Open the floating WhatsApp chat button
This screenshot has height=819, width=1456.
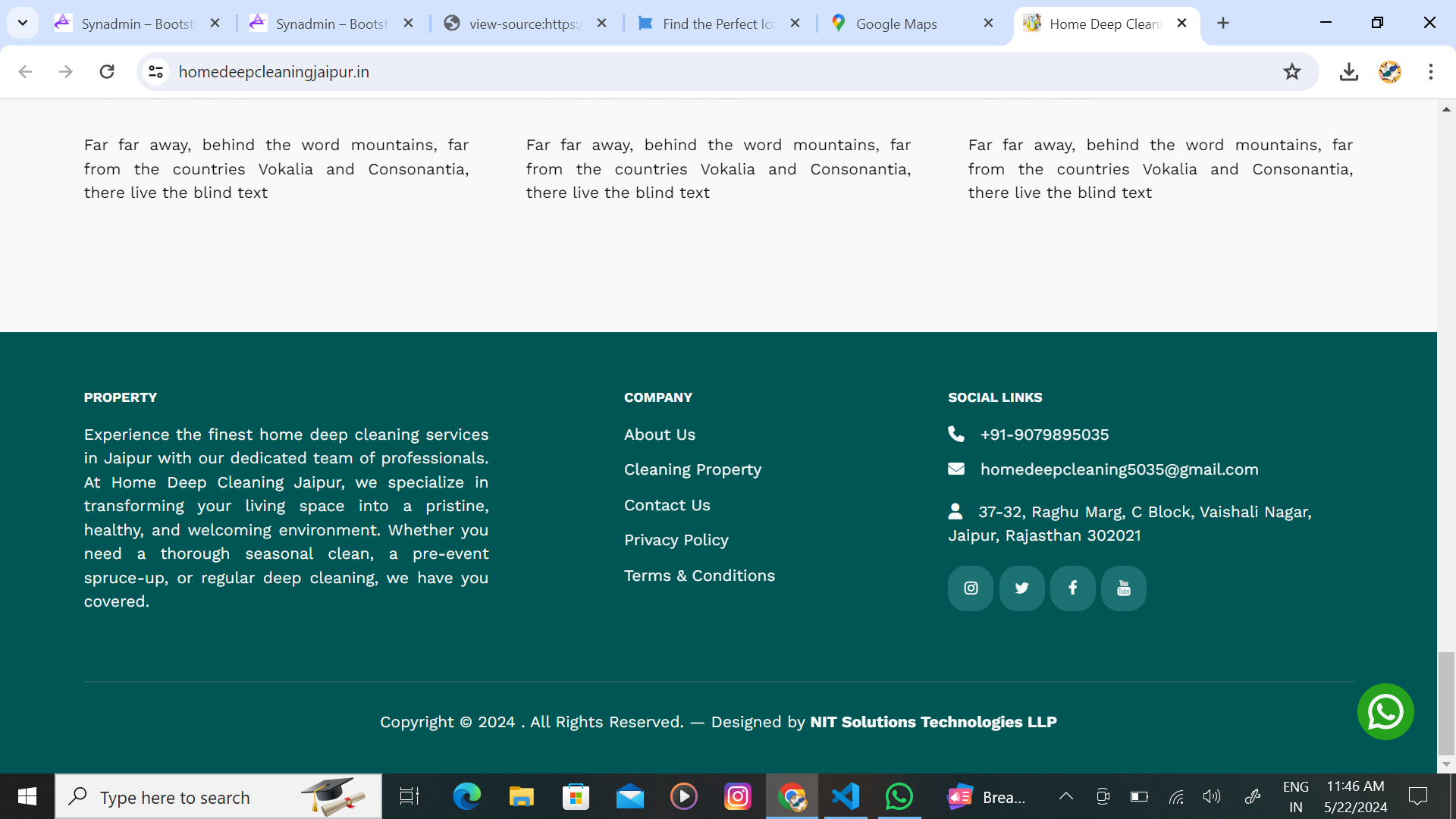coord(1385,711)
